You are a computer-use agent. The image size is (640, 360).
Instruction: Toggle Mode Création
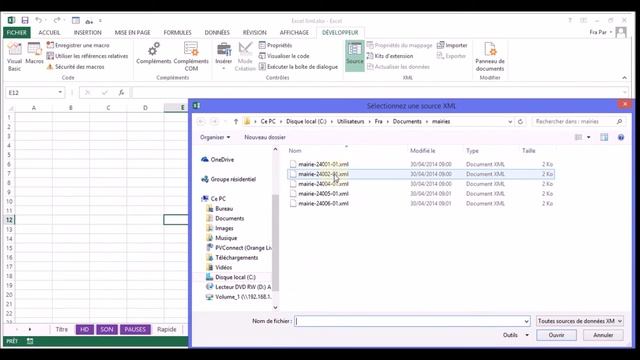click(245, 56)
